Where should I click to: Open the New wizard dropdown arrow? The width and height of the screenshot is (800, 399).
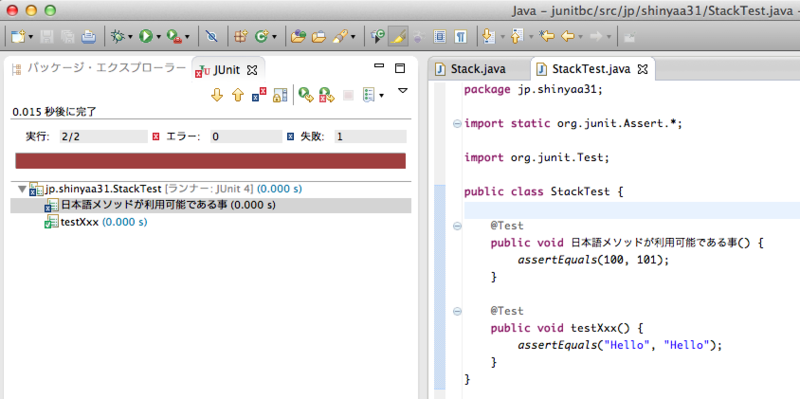click(31, 37)
